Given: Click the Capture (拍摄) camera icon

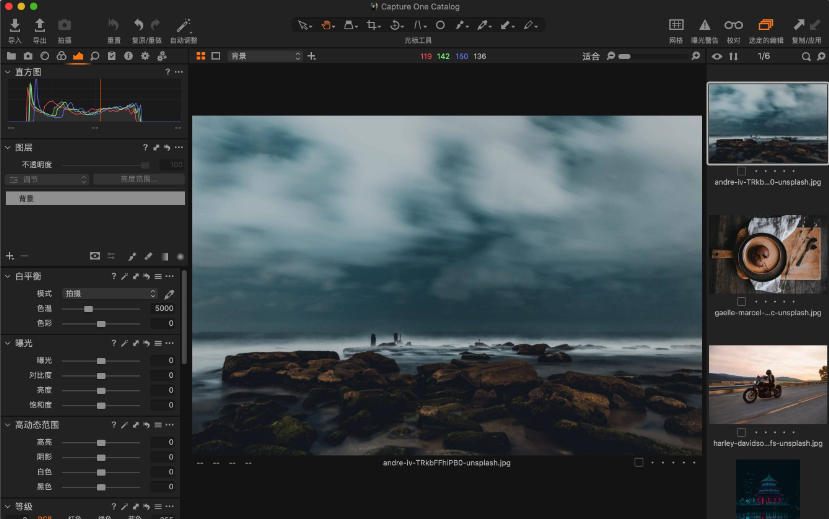Looking at the screenshot, I should click(x=65, y=25).
